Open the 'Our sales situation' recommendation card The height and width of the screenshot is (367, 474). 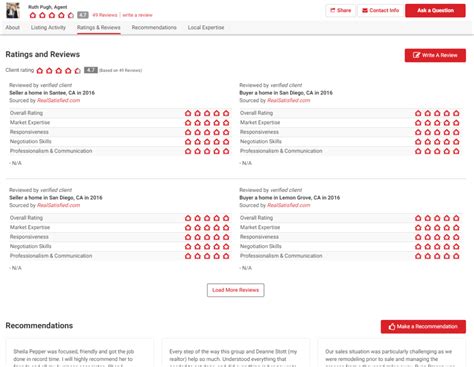point(392,353)
